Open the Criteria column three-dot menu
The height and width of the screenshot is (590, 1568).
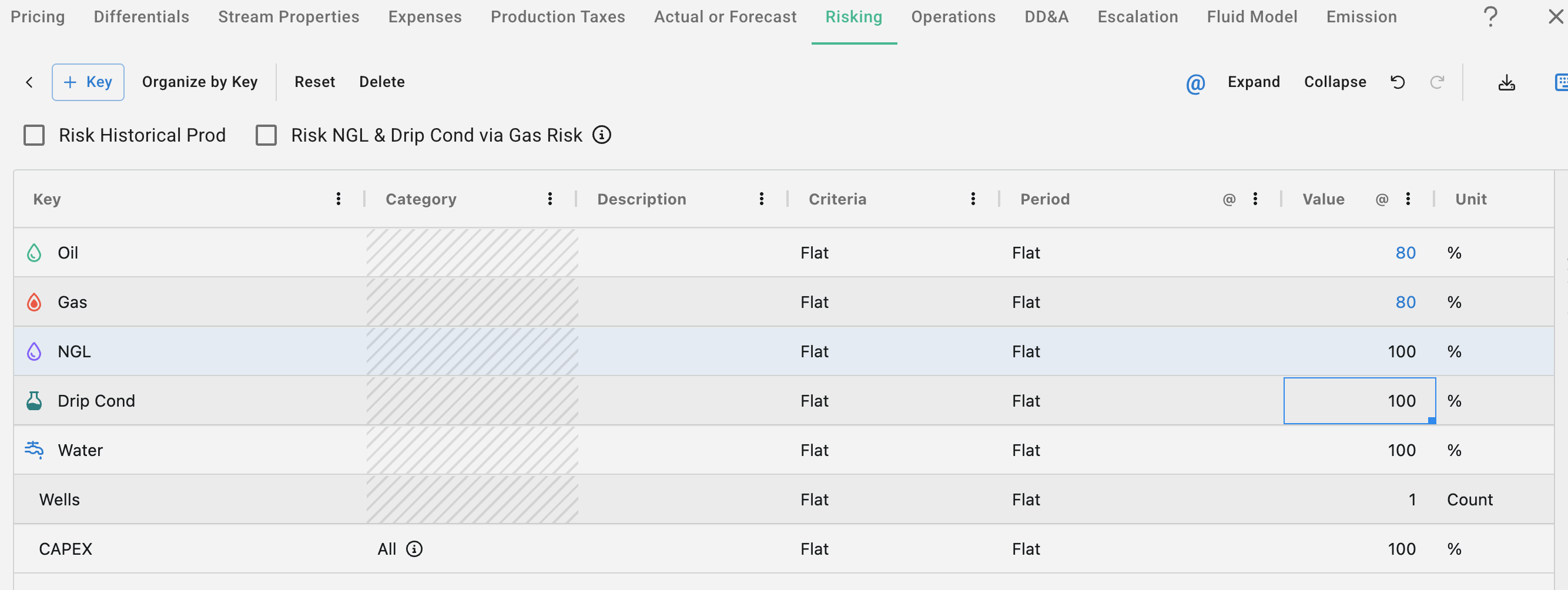click(x=973, y=199)
